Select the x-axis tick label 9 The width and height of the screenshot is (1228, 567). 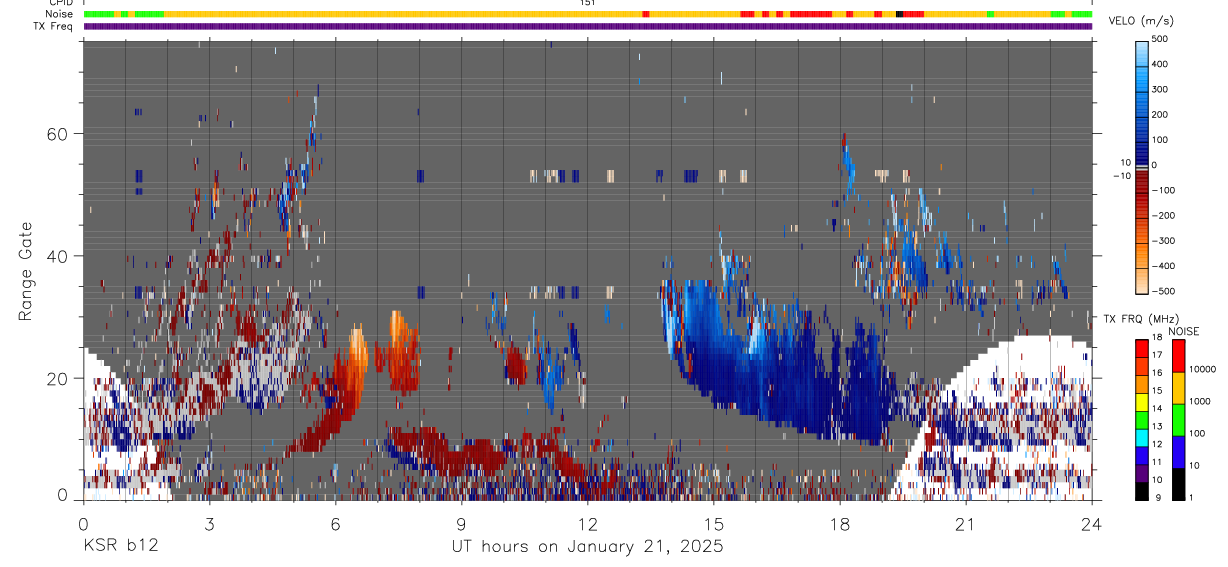(461, 524)
